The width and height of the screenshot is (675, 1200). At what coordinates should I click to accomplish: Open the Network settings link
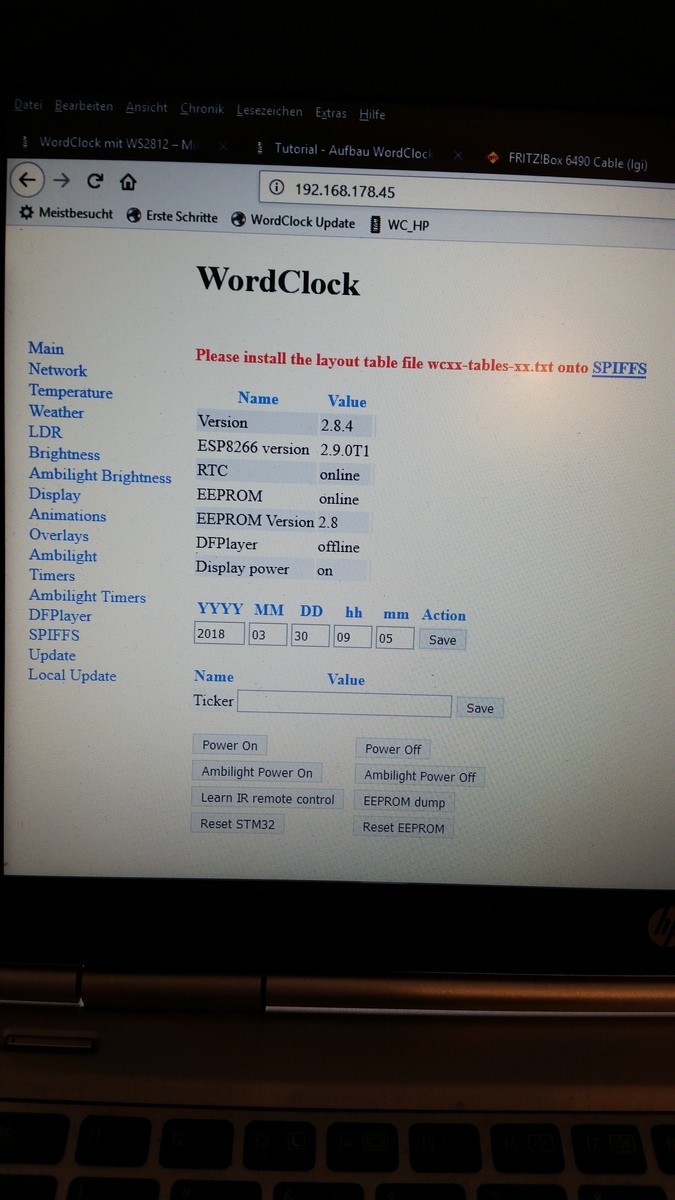click(58, 369)
